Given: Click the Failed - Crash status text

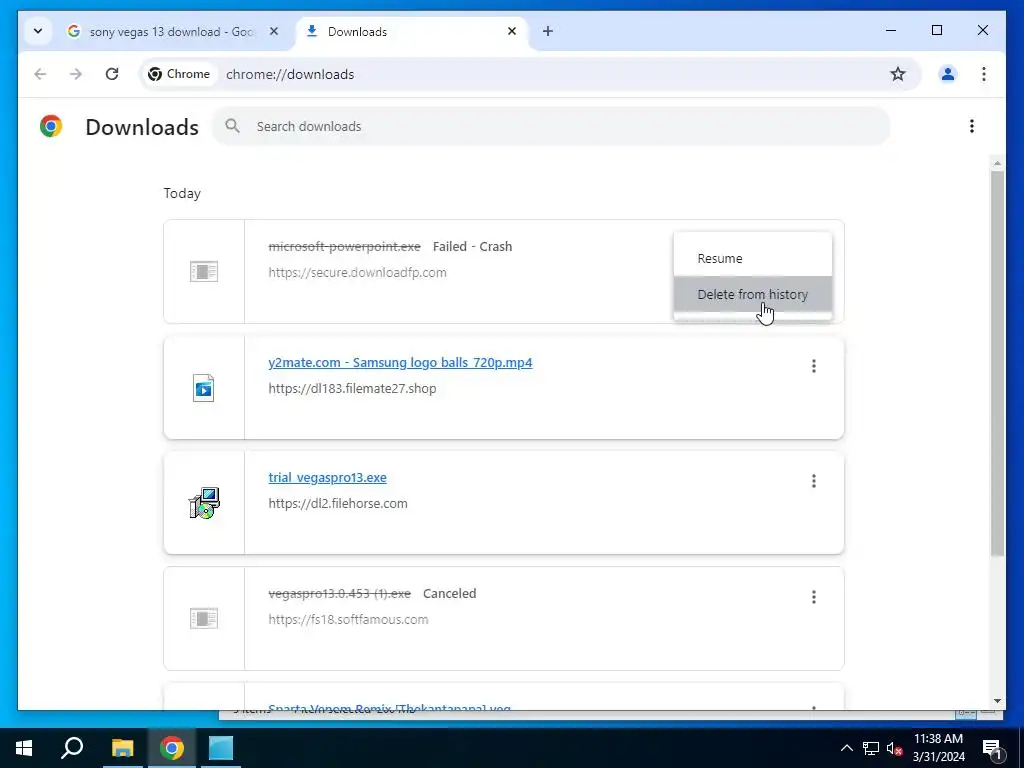Looking at the screenshot, I should (x=472, y=247).
